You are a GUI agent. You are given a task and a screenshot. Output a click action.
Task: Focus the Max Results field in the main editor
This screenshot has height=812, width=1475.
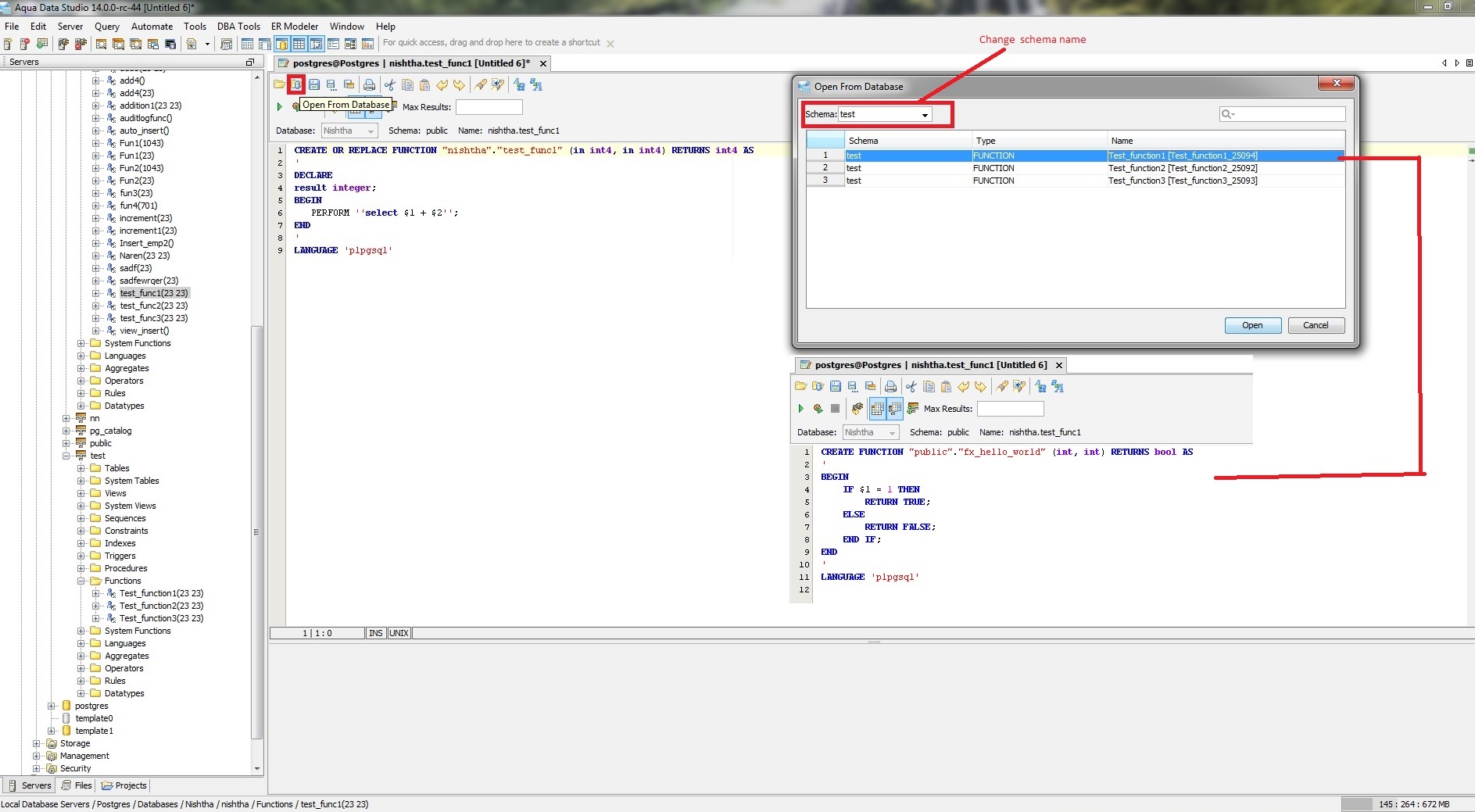(489, 107)
